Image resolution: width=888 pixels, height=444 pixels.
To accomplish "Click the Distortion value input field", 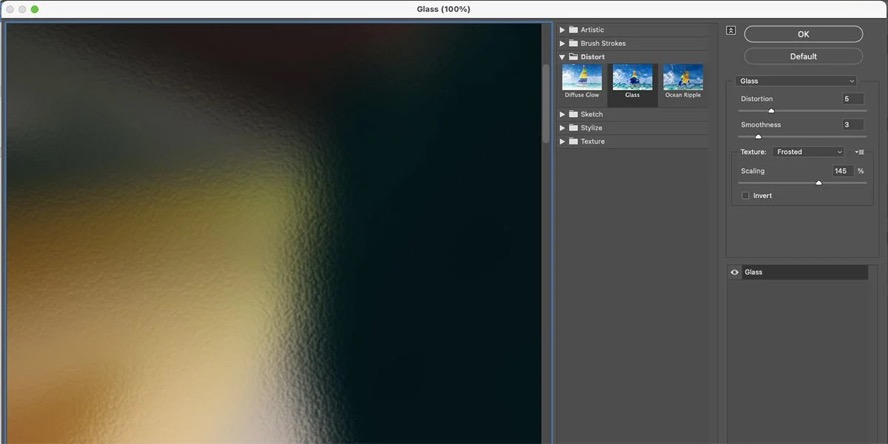I will [853, 99].
